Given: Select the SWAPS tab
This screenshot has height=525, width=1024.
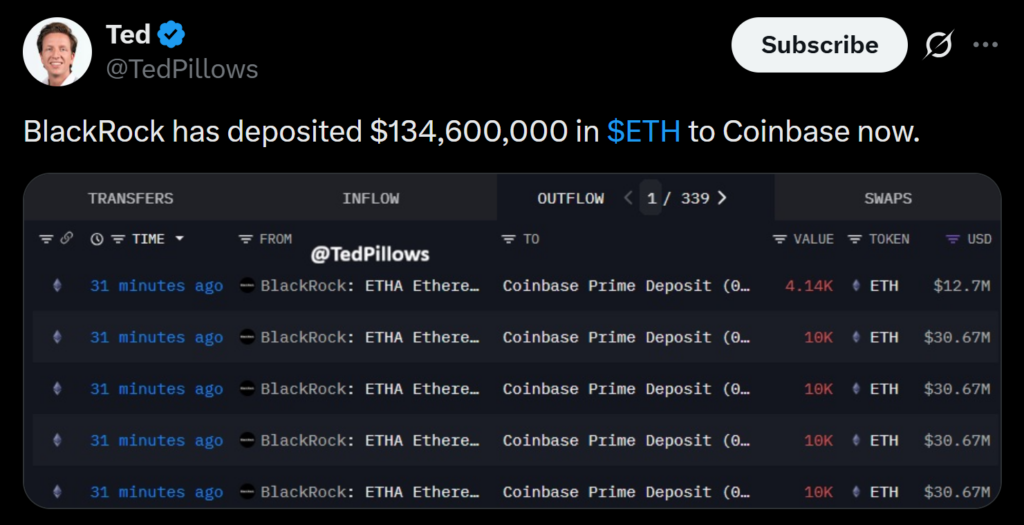Looking at the screenshot, I should [888, 198].
